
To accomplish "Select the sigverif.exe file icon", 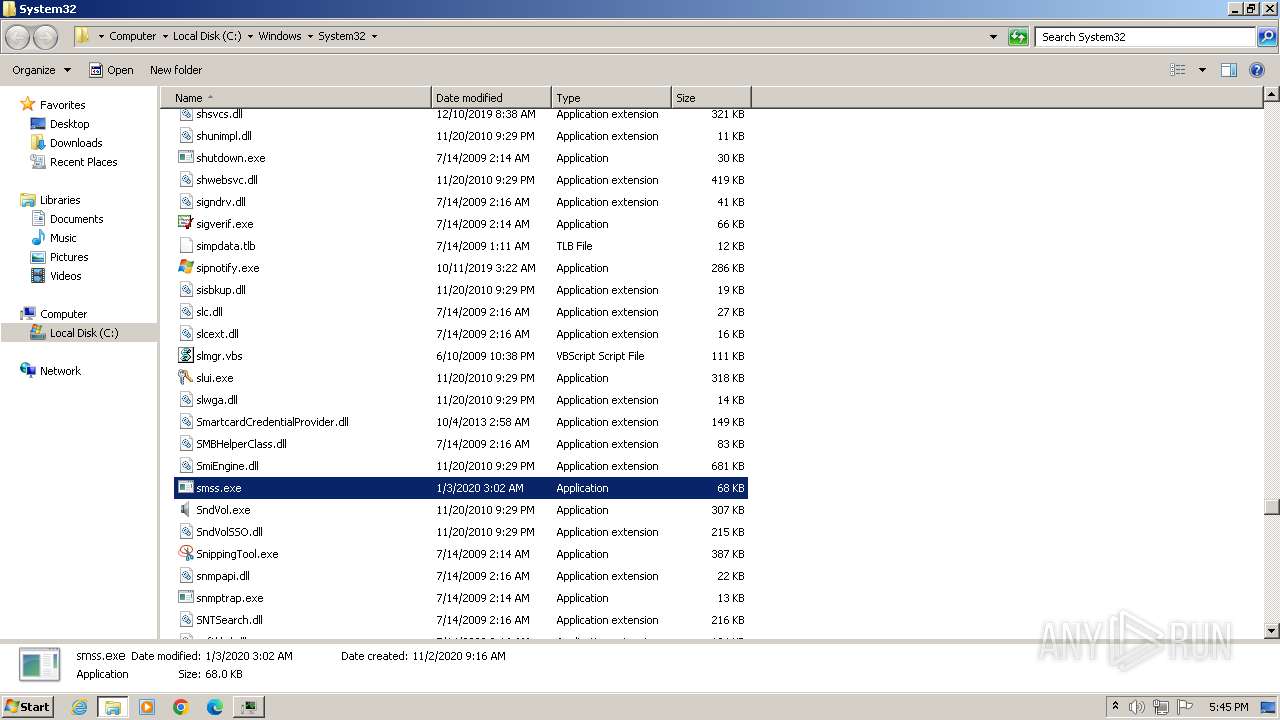I will [185, 224].
